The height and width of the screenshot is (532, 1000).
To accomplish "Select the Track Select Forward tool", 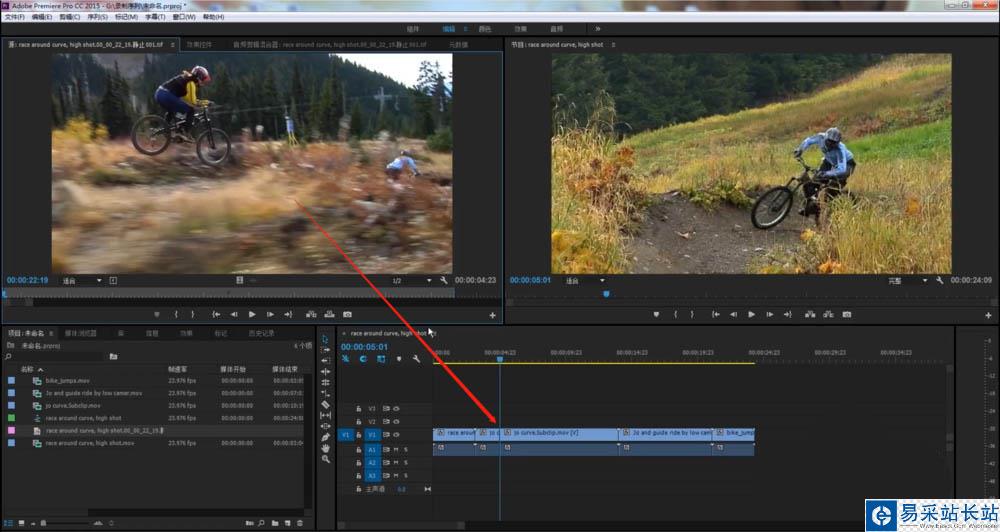I will 325,350.
